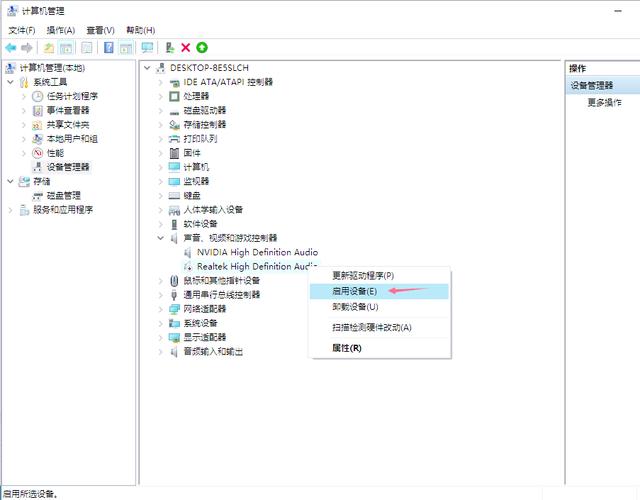This screenshot has width=640, height=500.
Task: Expand the 任务计划程序 node
Action: click(24, 96)
